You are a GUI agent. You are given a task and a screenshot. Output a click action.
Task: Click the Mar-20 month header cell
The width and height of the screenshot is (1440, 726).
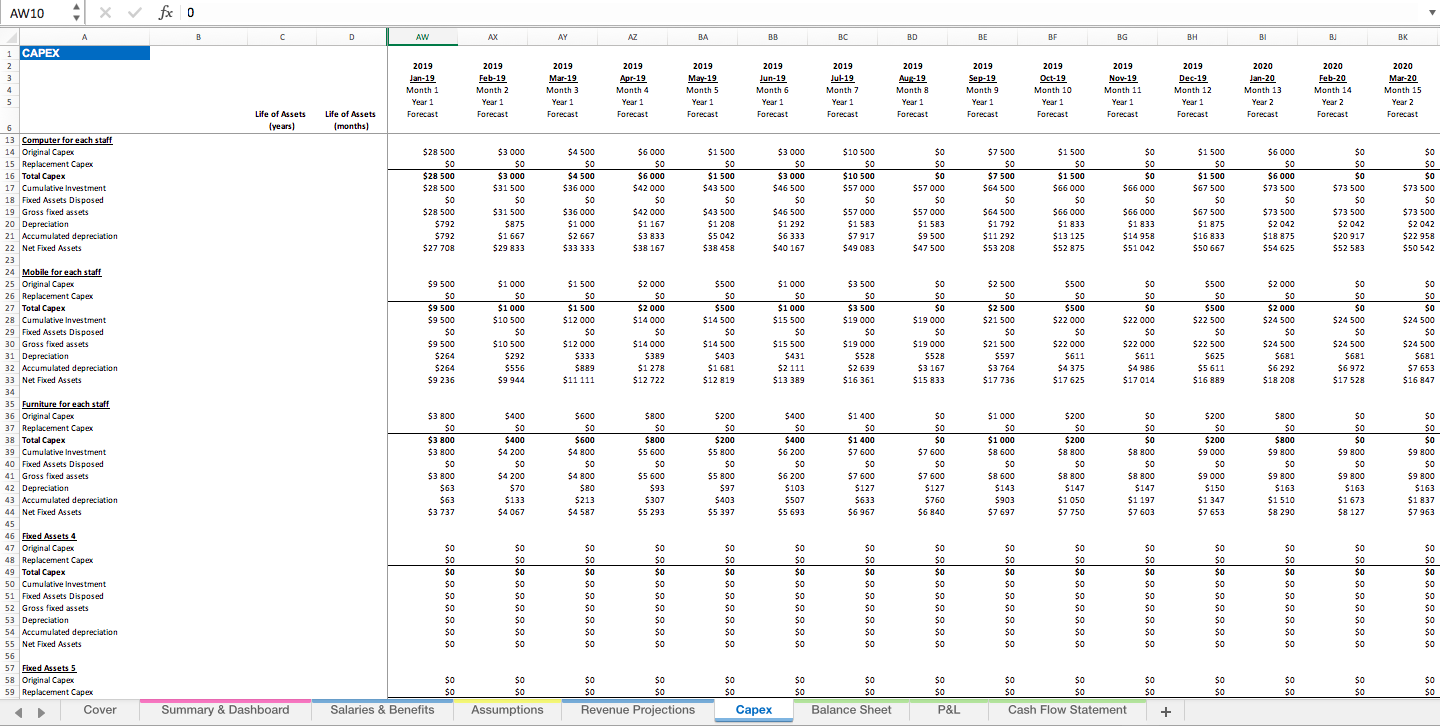click(x=1402, y=78)
